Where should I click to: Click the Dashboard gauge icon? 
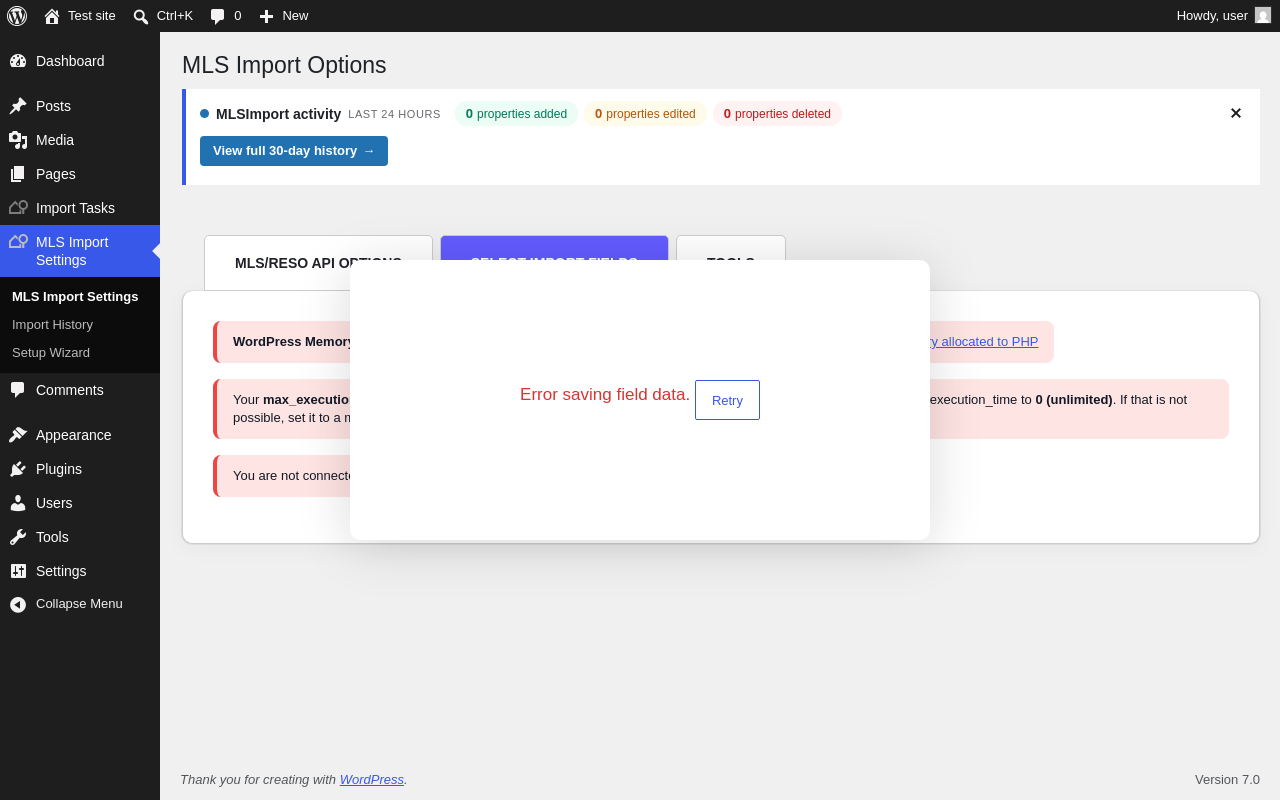(18, 61)
